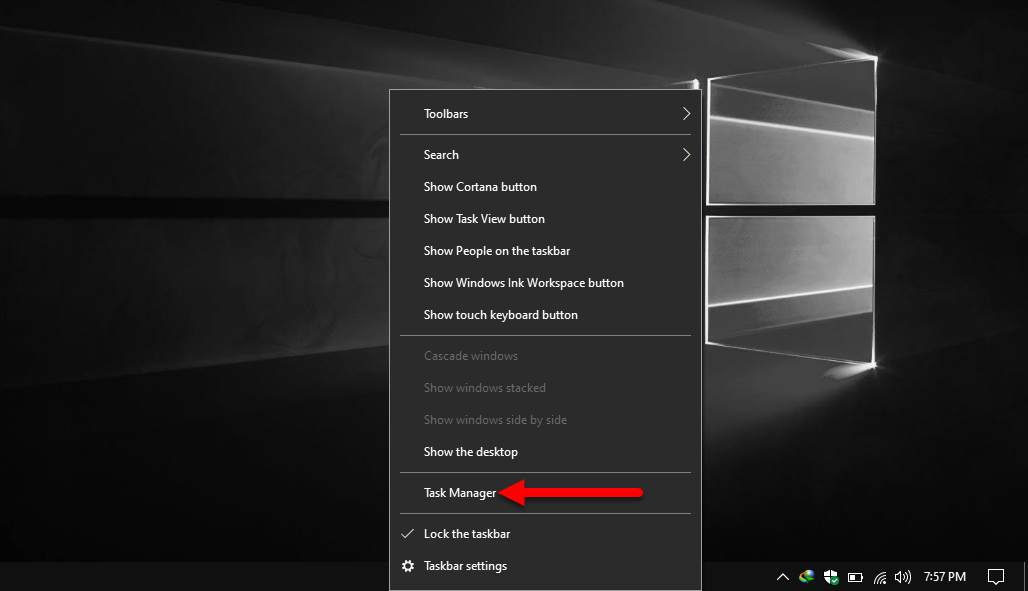Choose Show the desktop
The image size is (1028, 591).
[x=545, y=452]
